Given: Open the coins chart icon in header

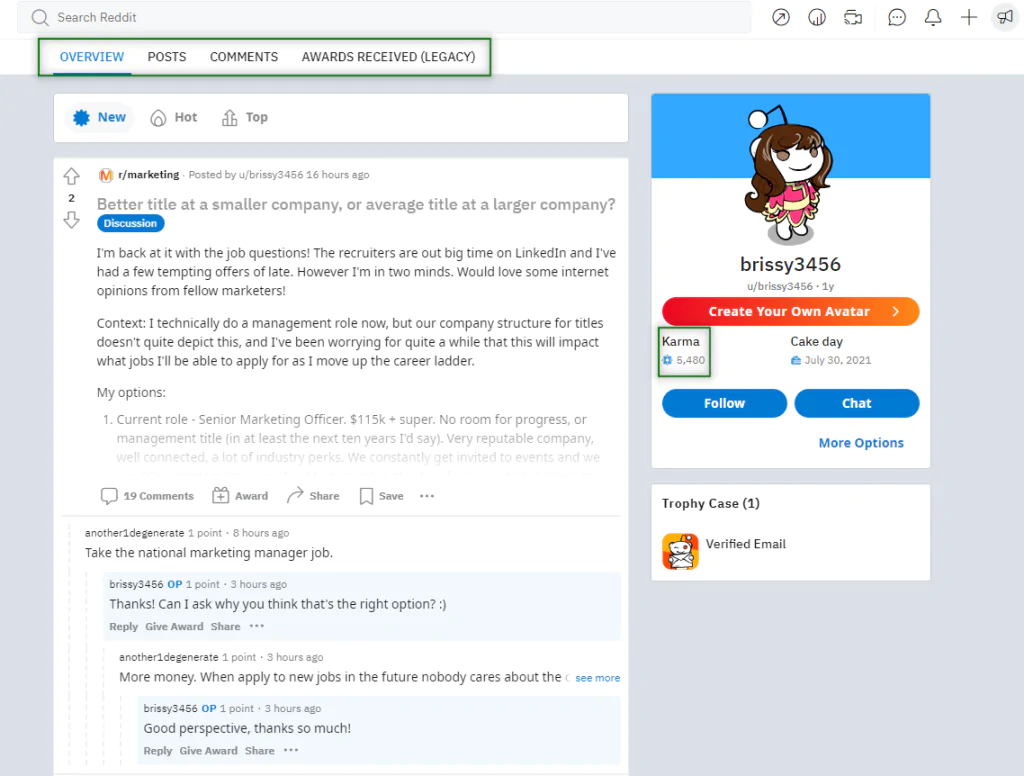Looking at the screenshot, I should 816,18.
